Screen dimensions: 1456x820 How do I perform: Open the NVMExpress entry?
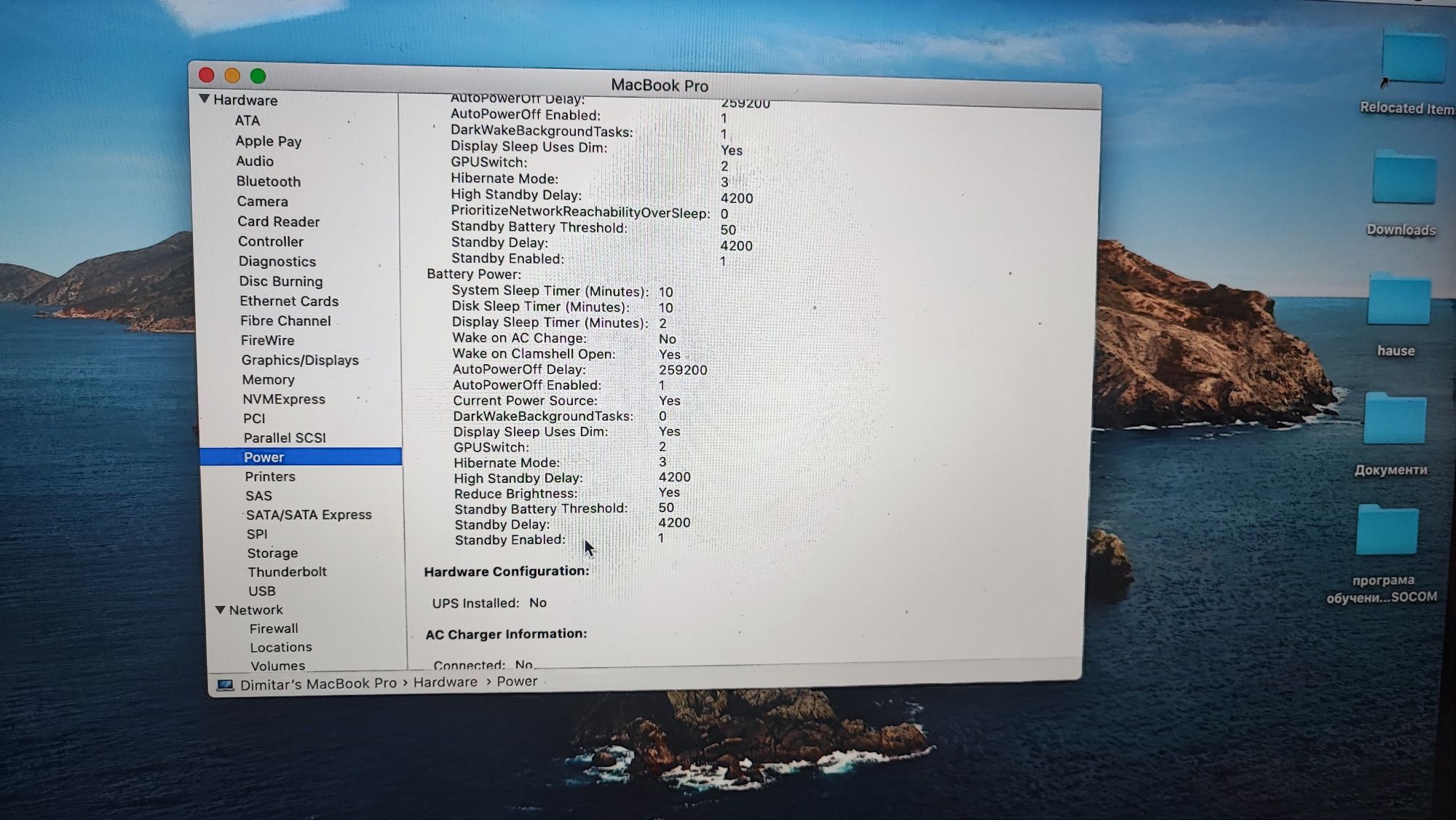(284, 399)
